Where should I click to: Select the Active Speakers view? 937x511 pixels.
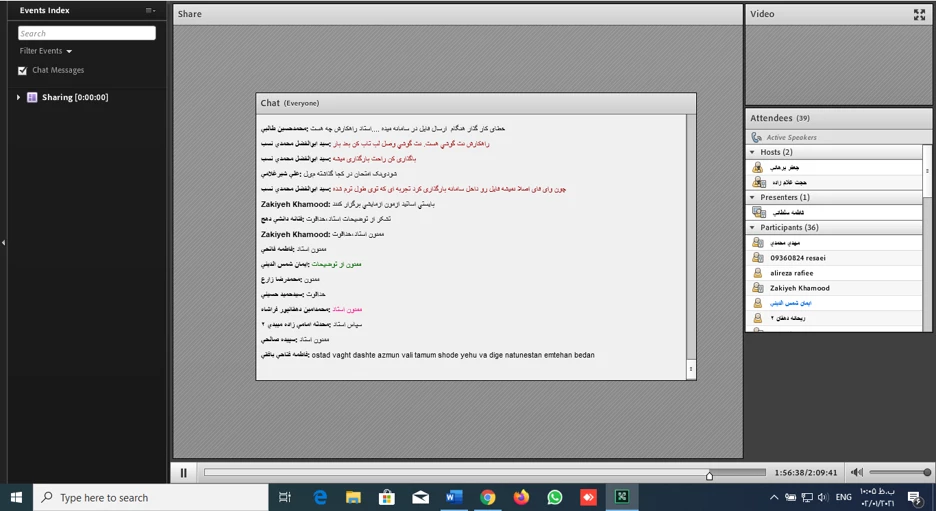(791, 137)
